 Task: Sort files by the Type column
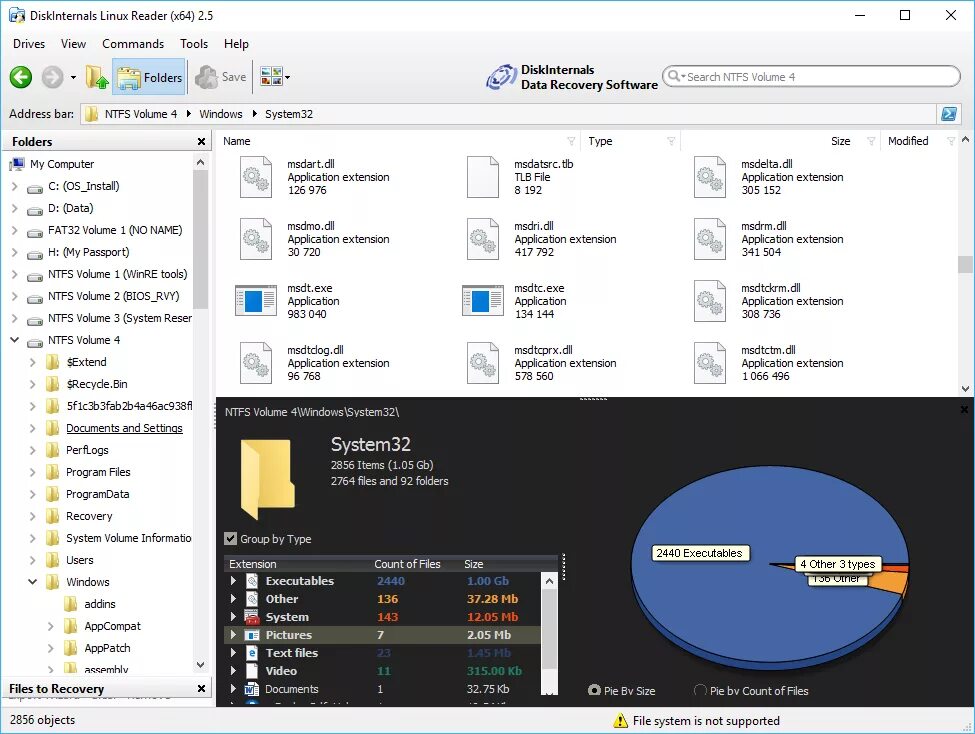point(600,141)
